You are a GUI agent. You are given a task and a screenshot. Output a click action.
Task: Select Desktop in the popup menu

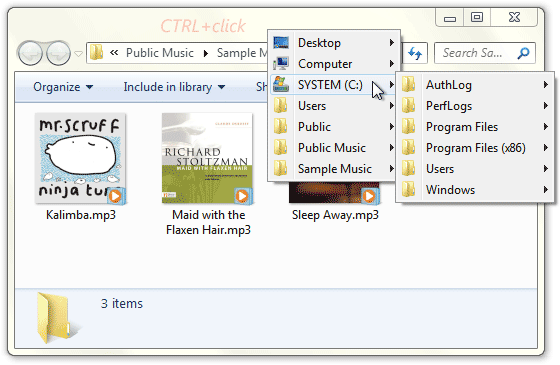click(x=334, y=43)
